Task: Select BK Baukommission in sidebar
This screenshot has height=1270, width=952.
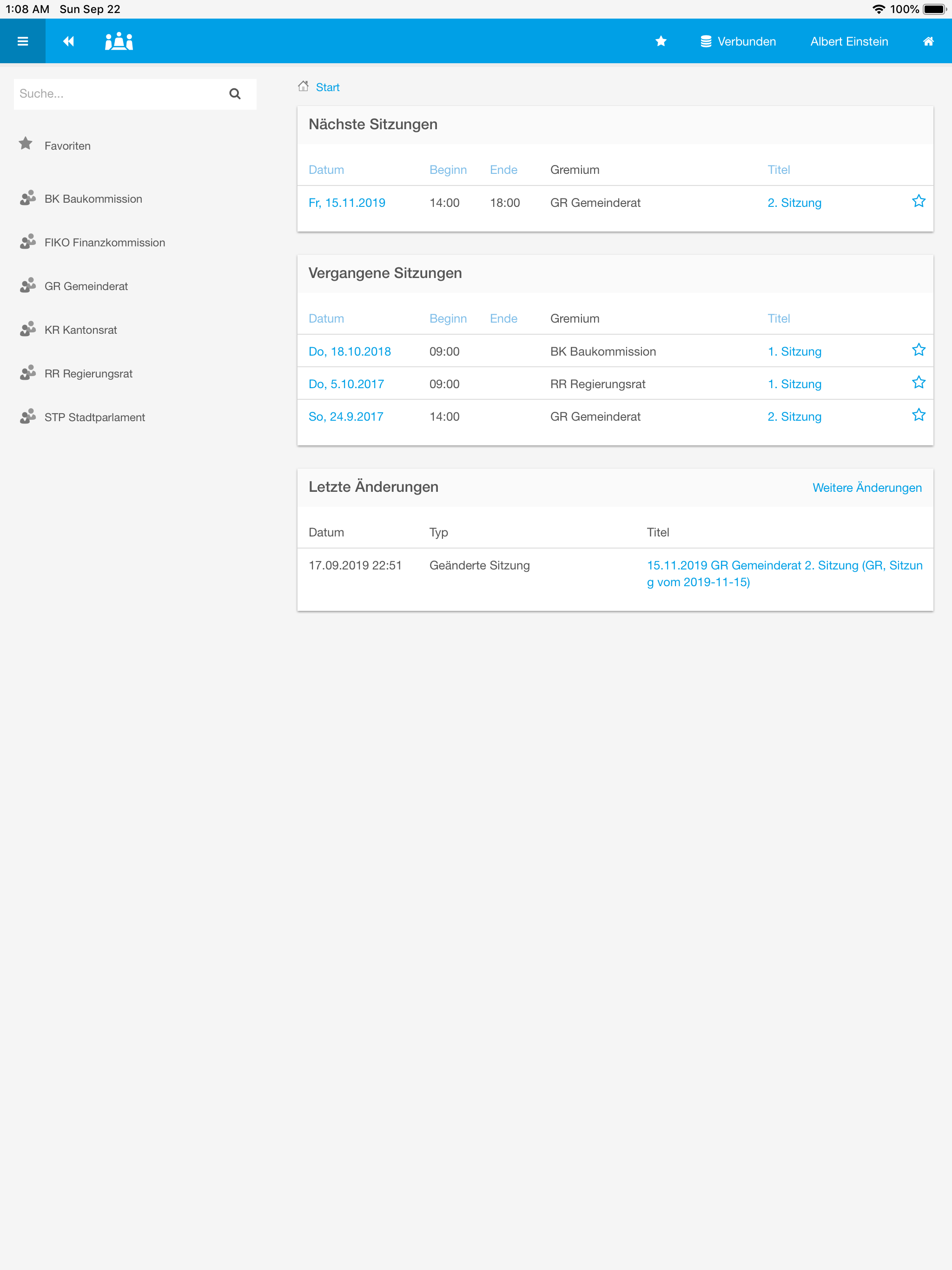Action: click(93, 198)
